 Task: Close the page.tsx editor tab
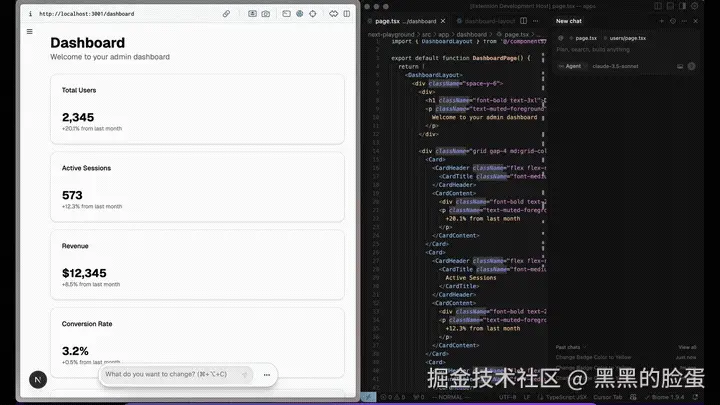(443, 21)
